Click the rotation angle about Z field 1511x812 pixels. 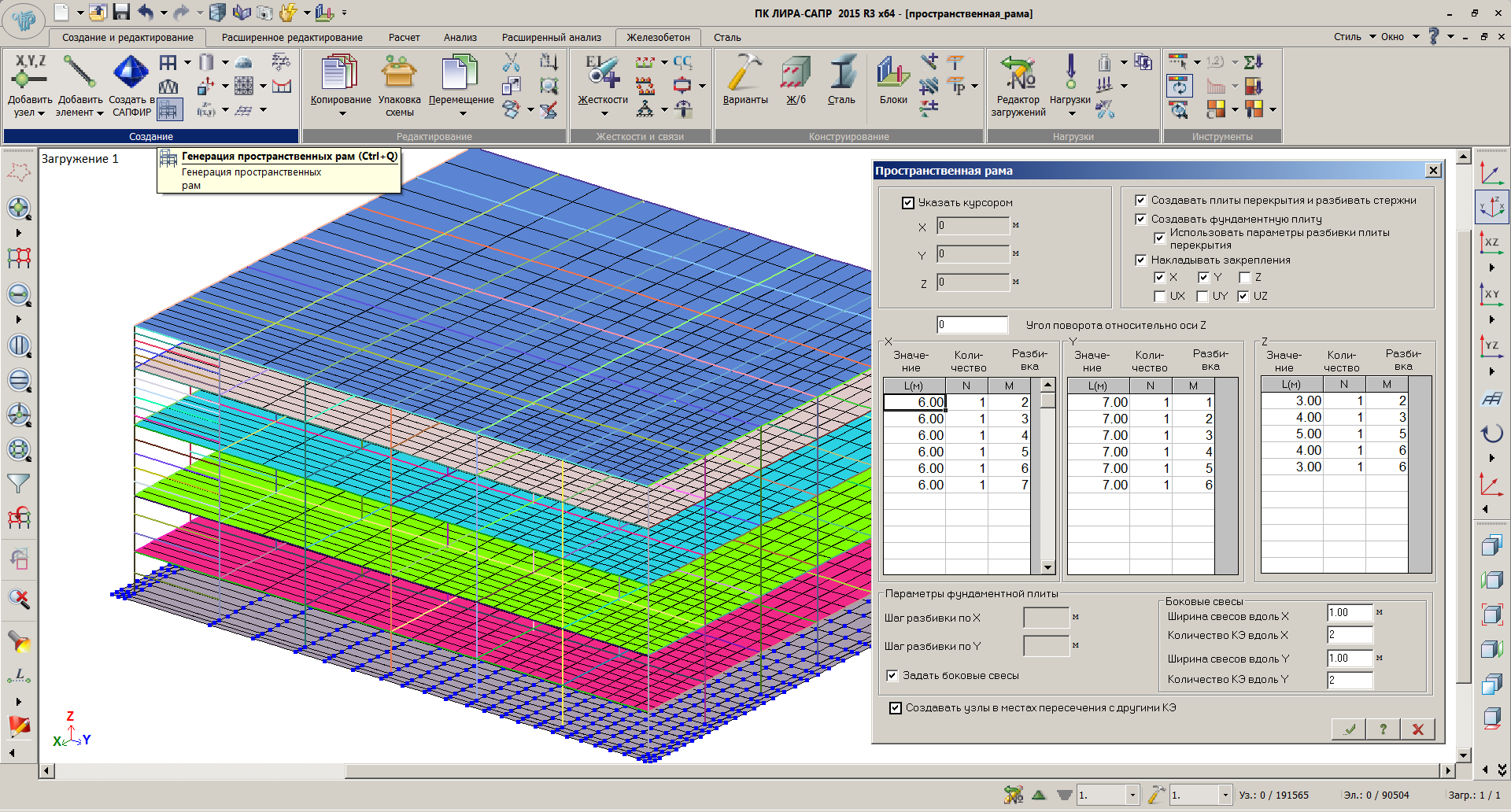pyautogui.click(x=972, y=325)
